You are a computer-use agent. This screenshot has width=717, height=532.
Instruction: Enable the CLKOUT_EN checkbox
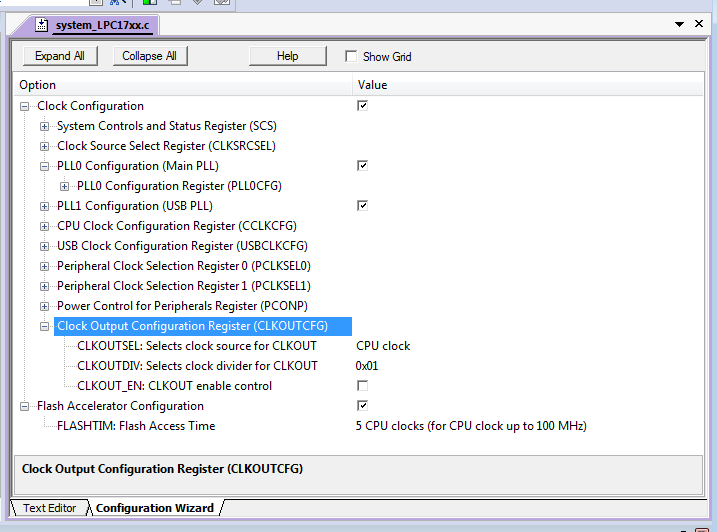(362, 385)
